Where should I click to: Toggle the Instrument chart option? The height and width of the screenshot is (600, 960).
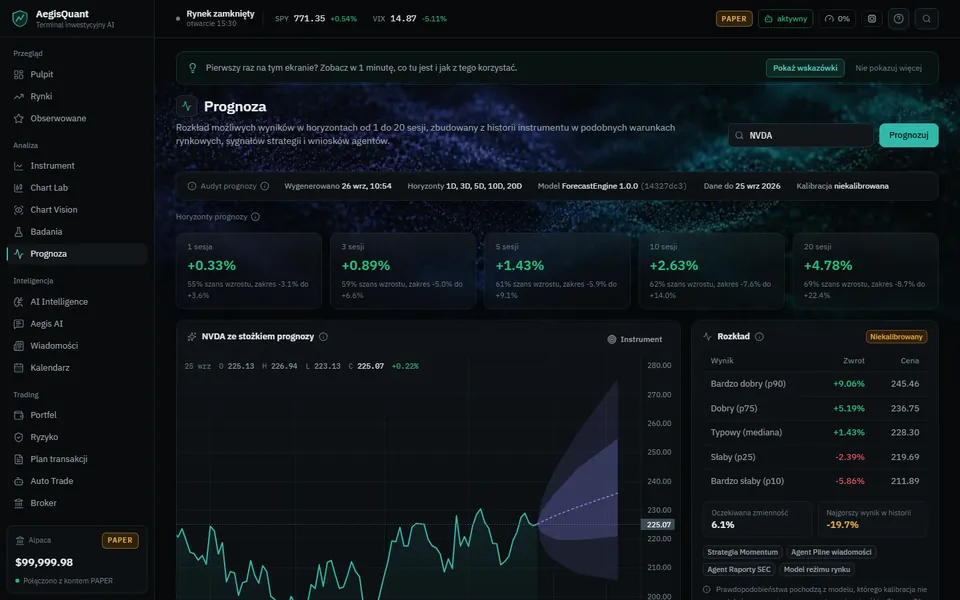634,339
